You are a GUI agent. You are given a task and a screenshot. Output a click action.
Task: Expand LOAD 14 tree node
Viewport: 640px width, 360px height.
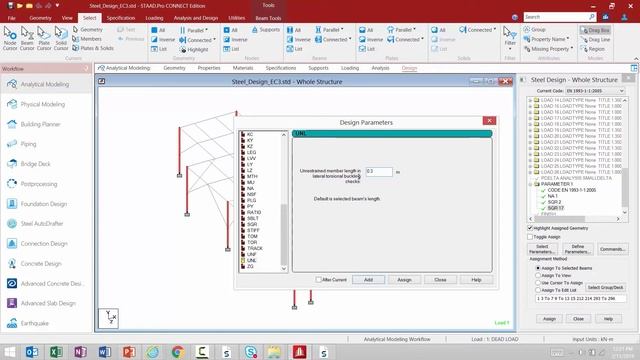[x=530, y=100]
